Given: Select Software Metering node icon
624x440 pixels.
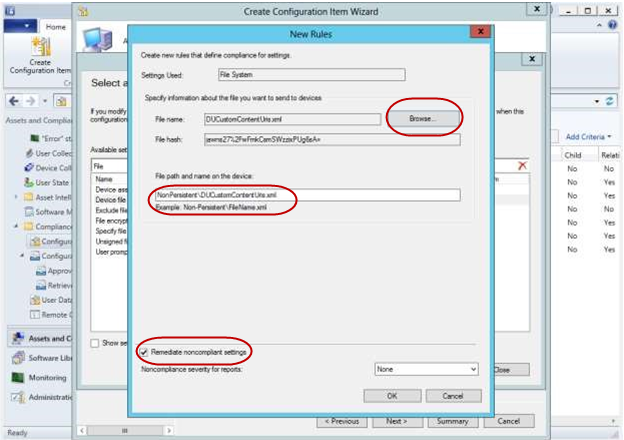Looking at the screenshot, I should (x=29, y=212).
